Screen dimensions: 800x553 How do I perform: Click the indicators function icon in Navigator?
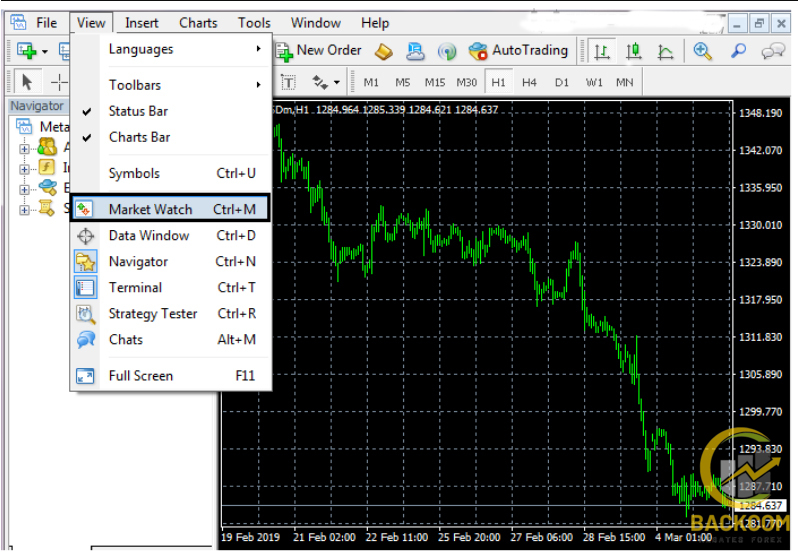point(47,167)
